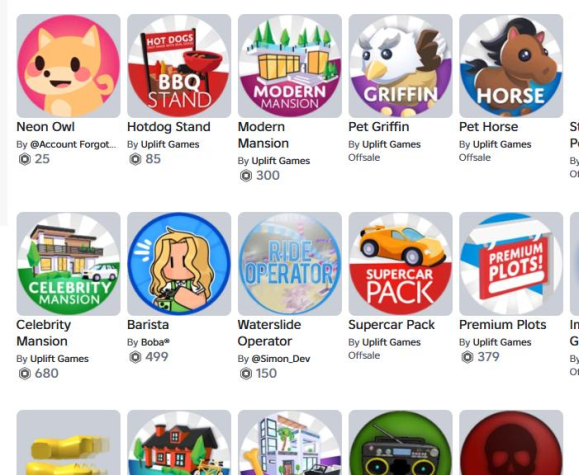
Task: Follow the Pet Griffin title link
Action: 379,127
